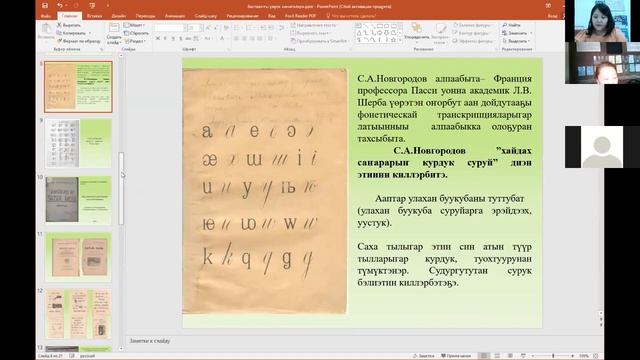The height and width of the screenshot is (360, 640).
Task: Toggle align text left button
Action: coord(236,38)
